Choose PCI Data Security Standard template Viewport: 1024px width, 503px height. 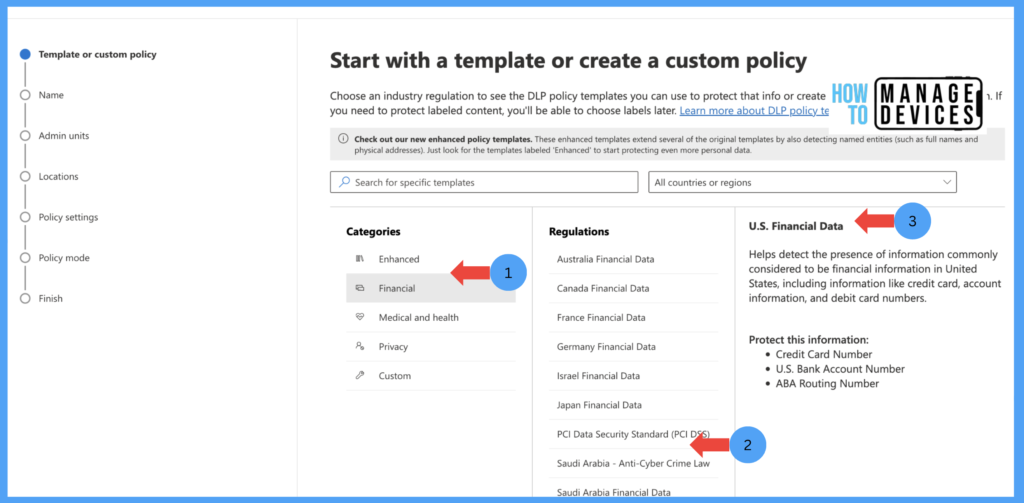point(630,434)
